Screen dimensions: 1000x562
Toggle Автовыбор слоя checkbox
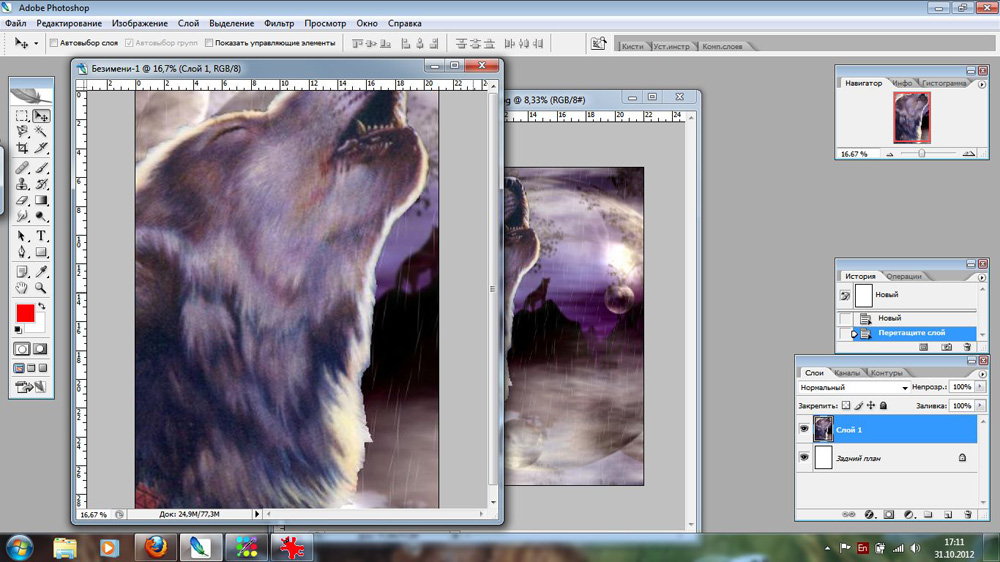(54, 43)
